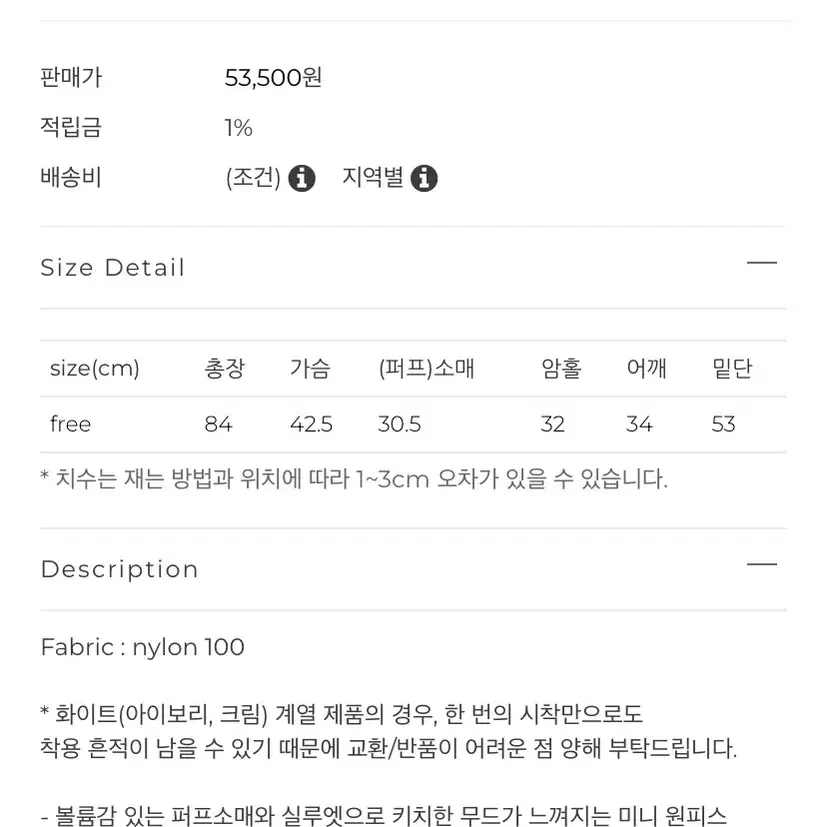Click the 총장 column header
This screenshot has height=827, width=827.
[225, 368]
